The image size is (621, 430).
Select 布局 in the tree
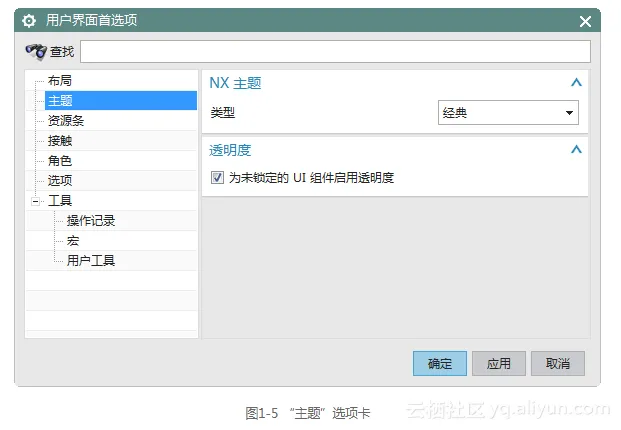point(59,81)
